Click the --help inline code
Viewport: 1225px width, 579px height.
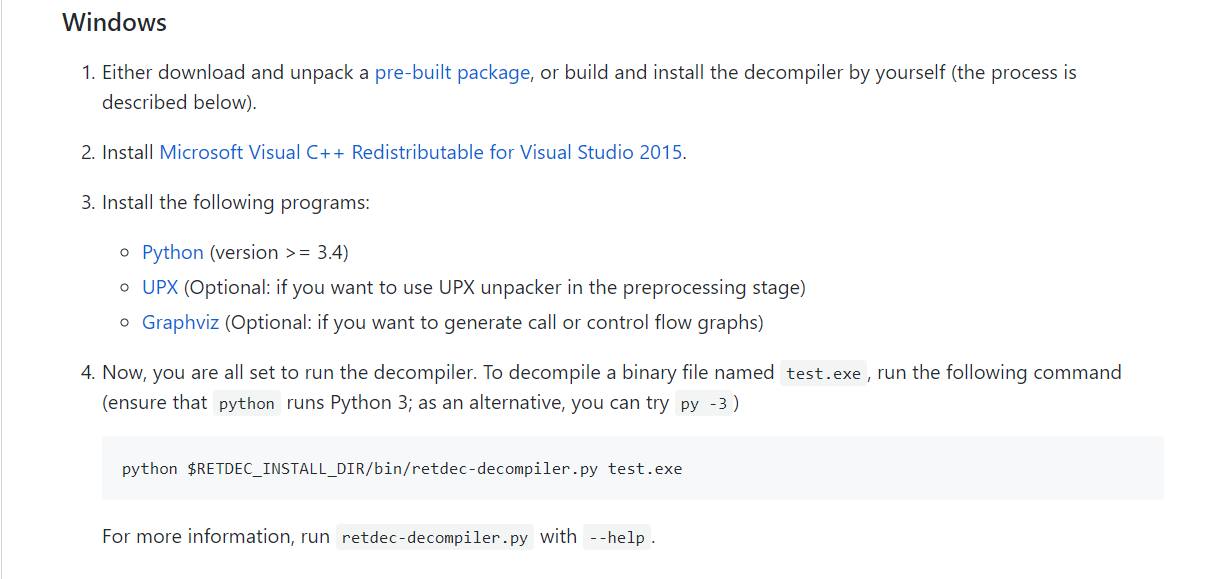tap(617, 538)
